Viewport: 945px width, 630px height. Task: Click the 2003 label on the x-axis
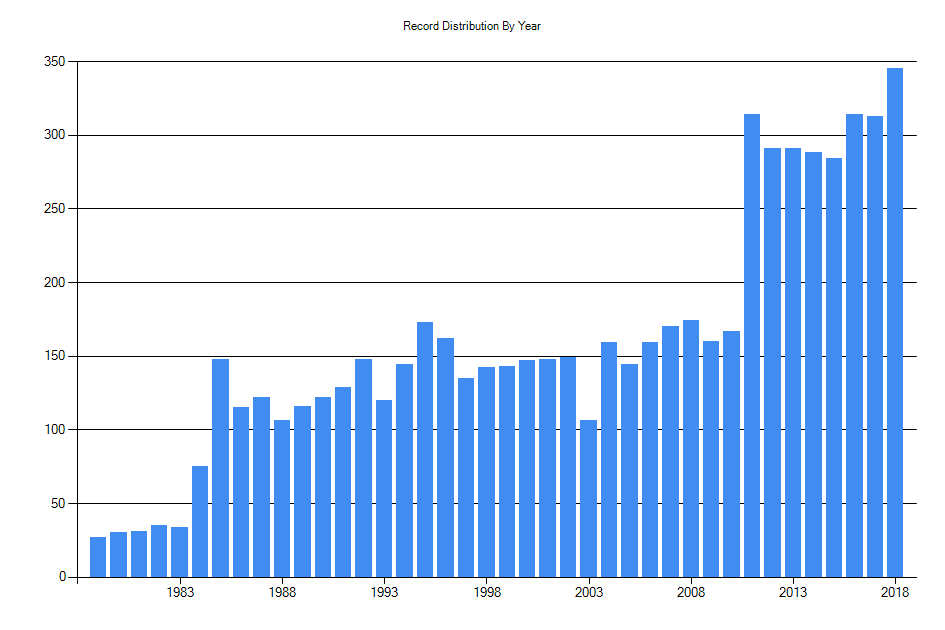(588, 592)
